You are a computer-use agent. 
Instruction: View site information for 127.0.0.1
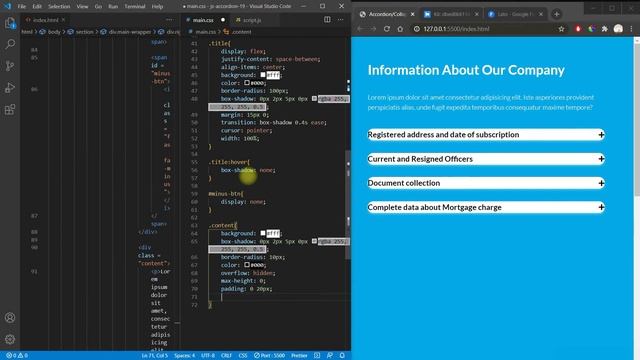(416, 29)
